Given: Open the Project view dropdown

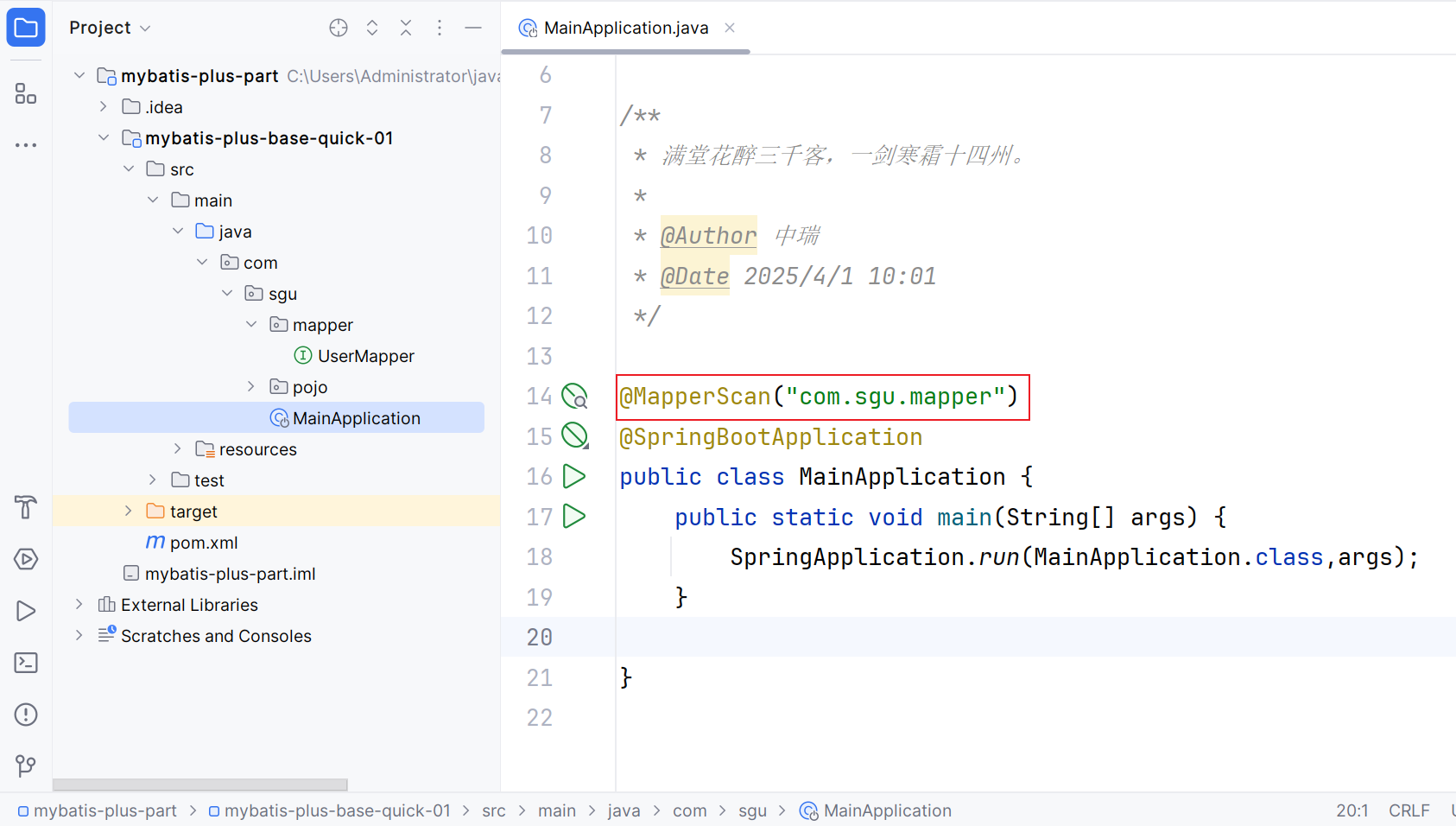Looking at the screenshot, I should (111, 28).
